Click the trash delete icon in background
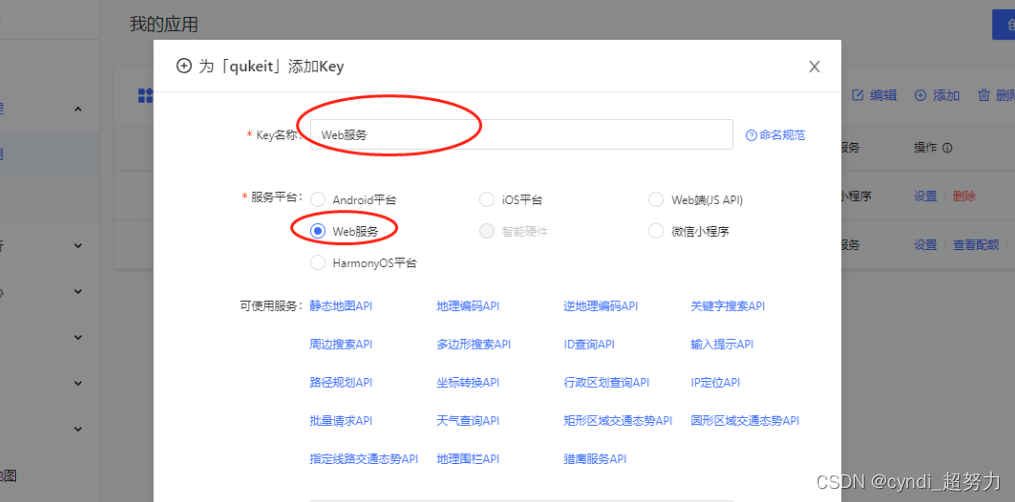The height and width of the screenshot is (502, 1015). pos(983,95)
